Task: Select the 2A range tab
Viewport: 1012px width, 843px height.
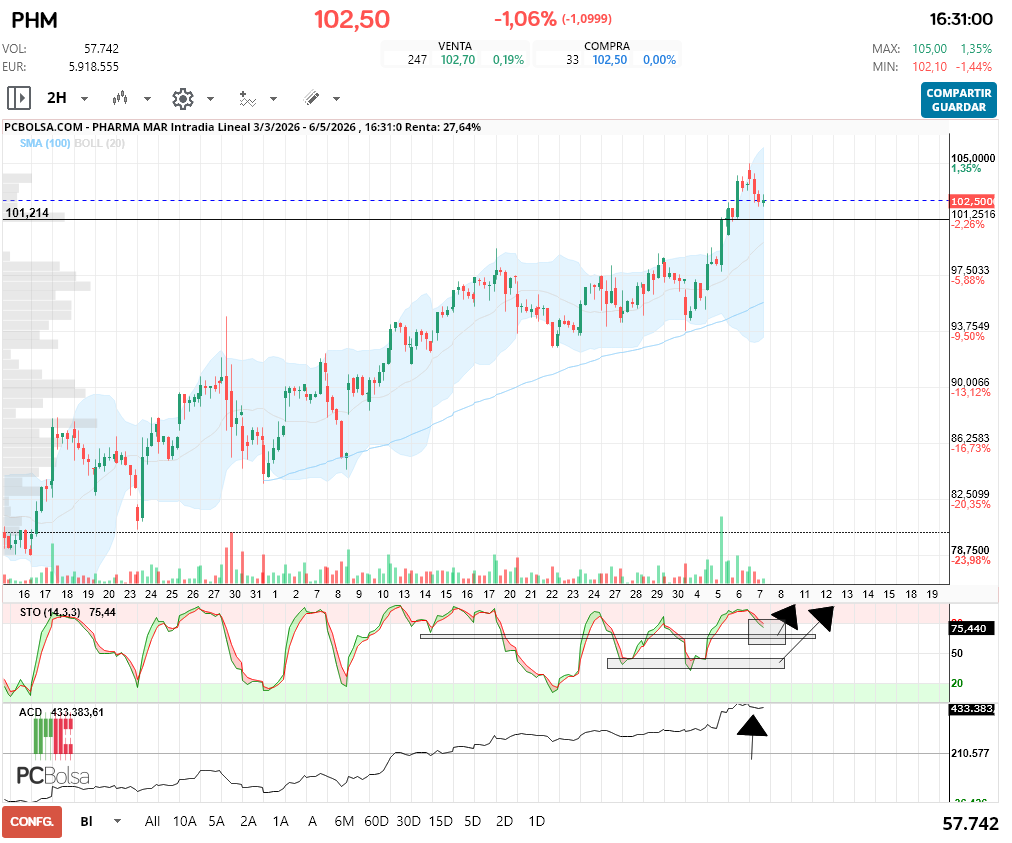Action: click(x=248, y=821)
